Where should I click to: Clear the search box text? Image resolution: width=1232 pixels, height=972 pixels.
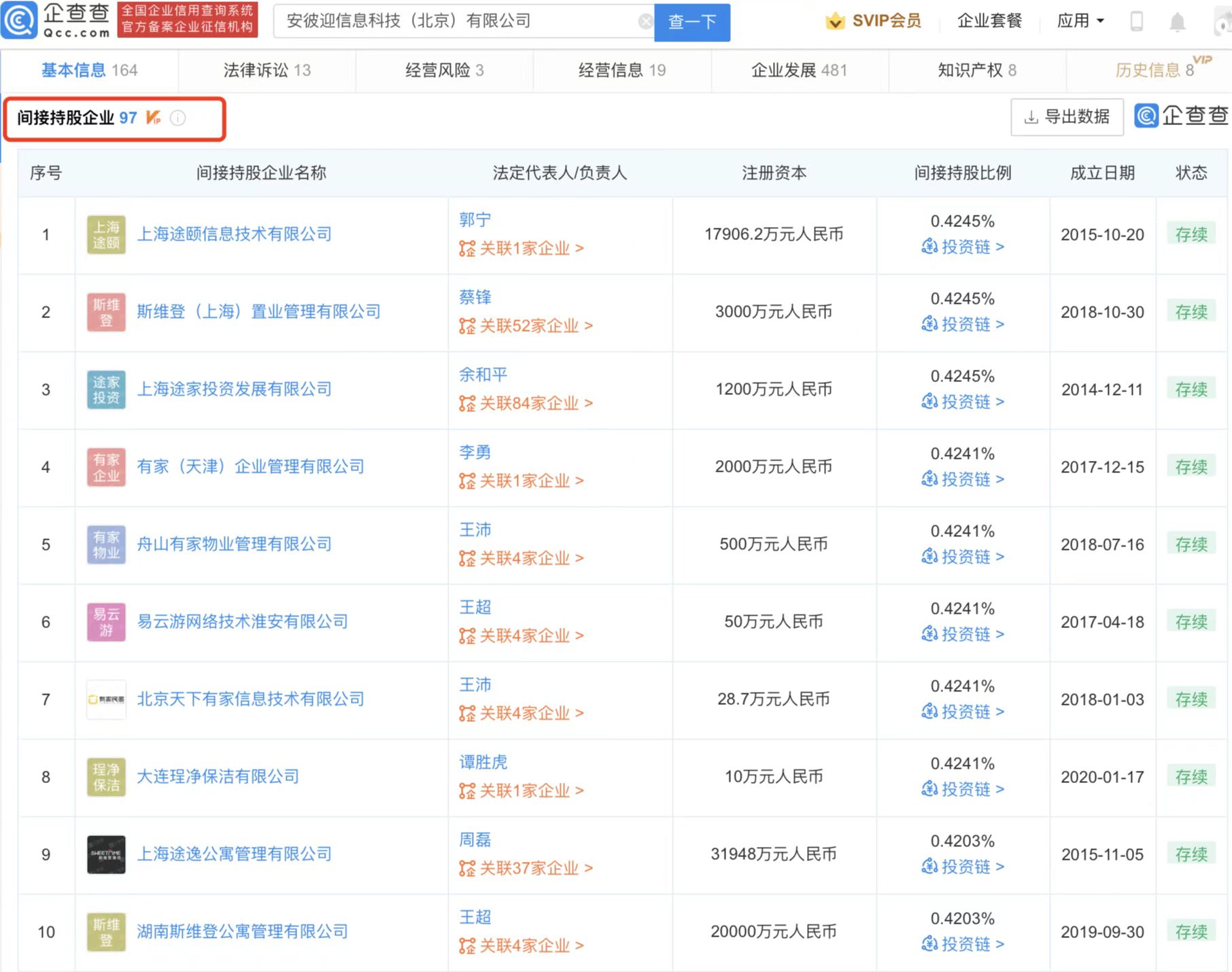tap(645, 22)
